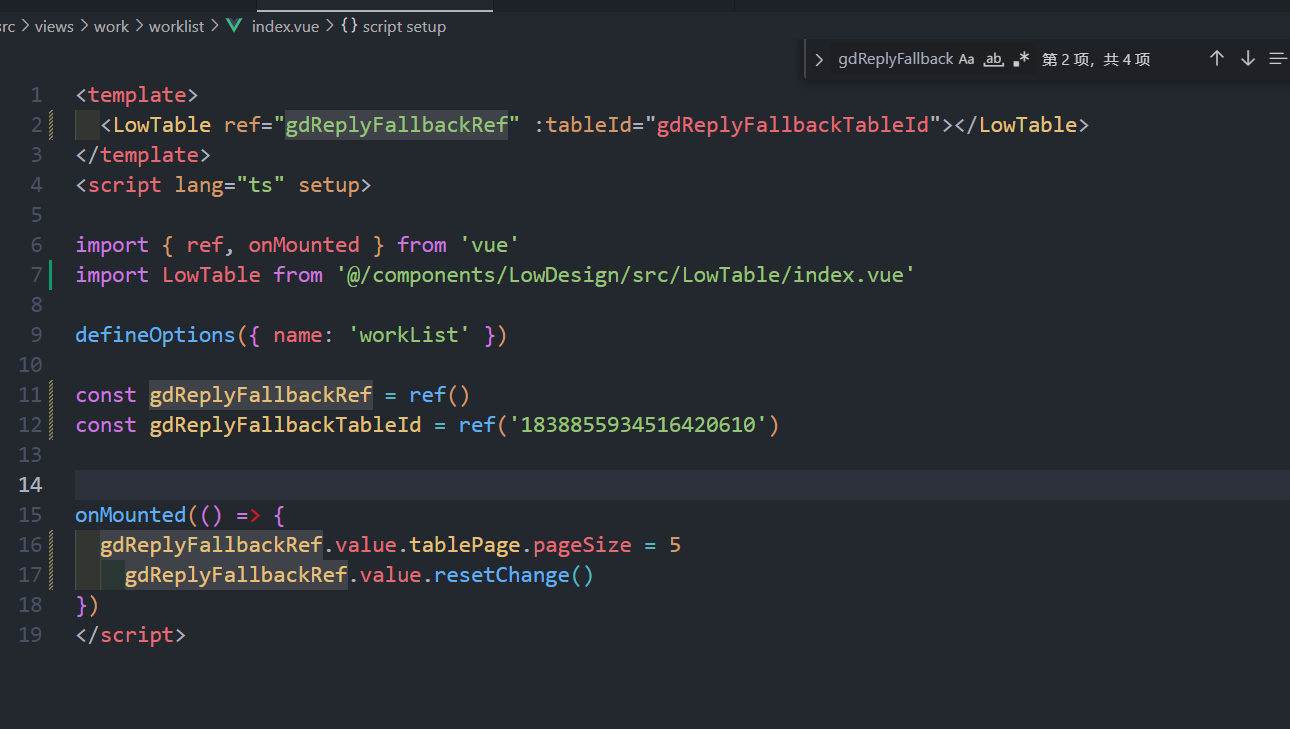Click the empty current line 14
Image resolution: width=1290 pixels, height=729 pixels.
pos(682,485)
